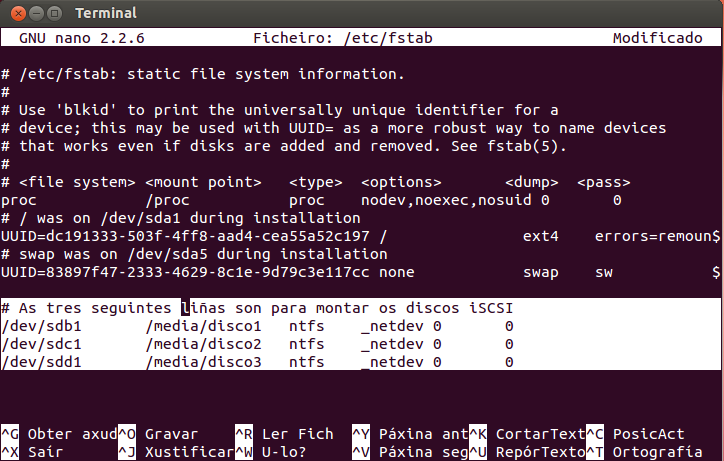
Task: Click '_netdev' on the disco2 line
Action: pos(392,344)
